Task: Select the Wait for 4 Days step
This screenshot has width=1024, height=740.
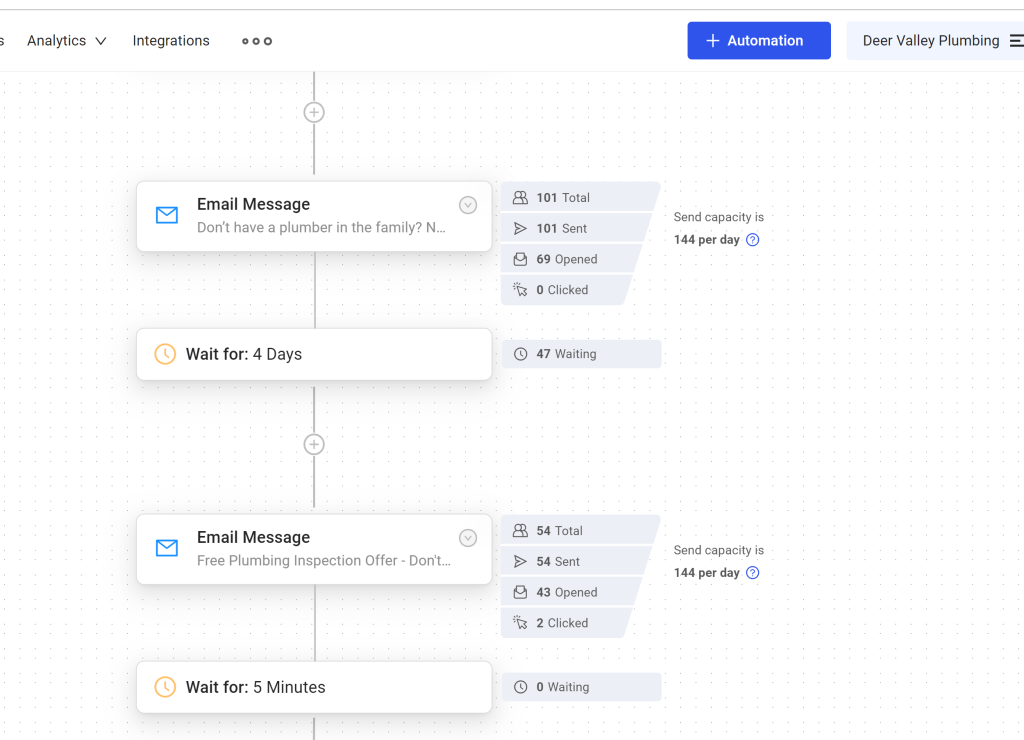Action: (x=314, y=354)
